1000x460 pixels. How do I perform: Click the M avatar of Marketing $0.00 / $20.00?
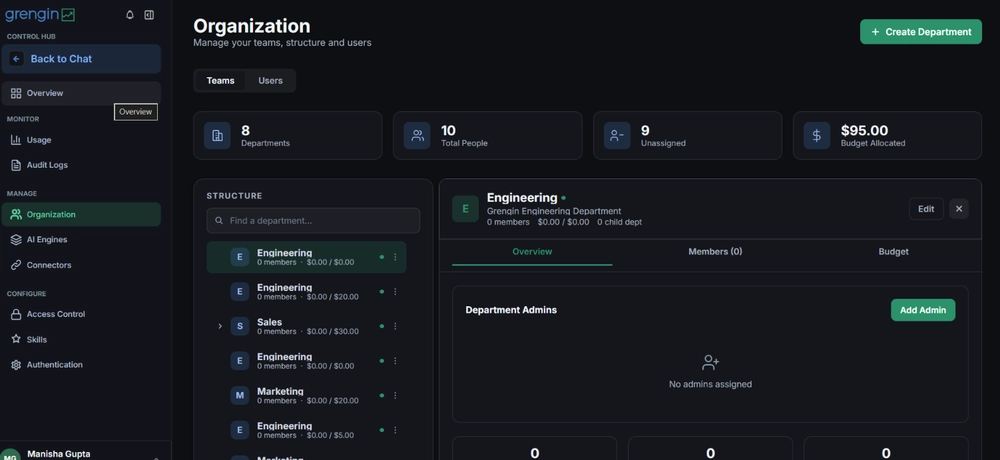click(240, 396)
